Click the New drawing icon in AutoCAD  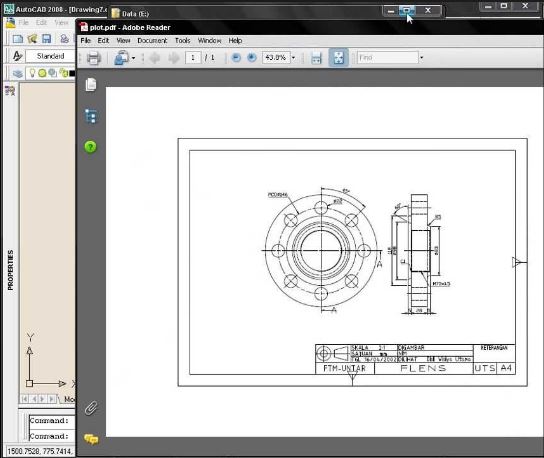click(x=18, y=39)
